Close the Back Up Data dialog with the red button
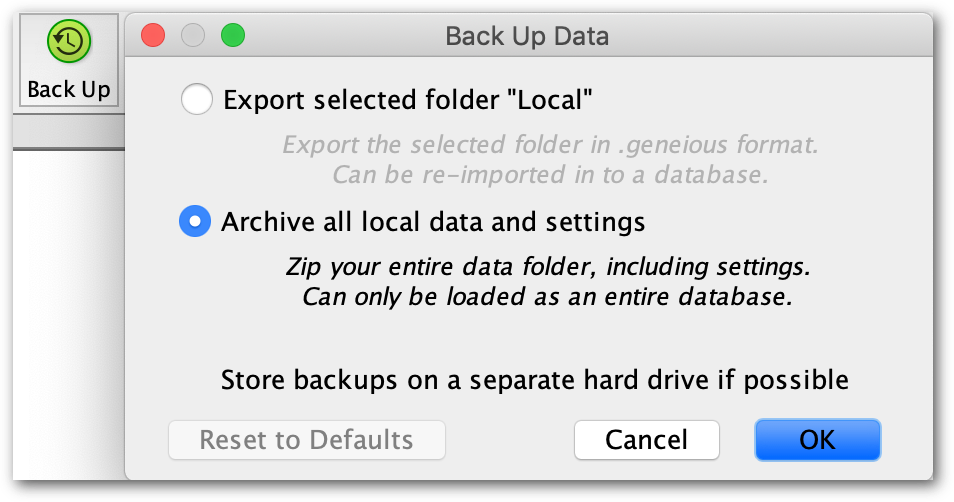 point(153,35)
